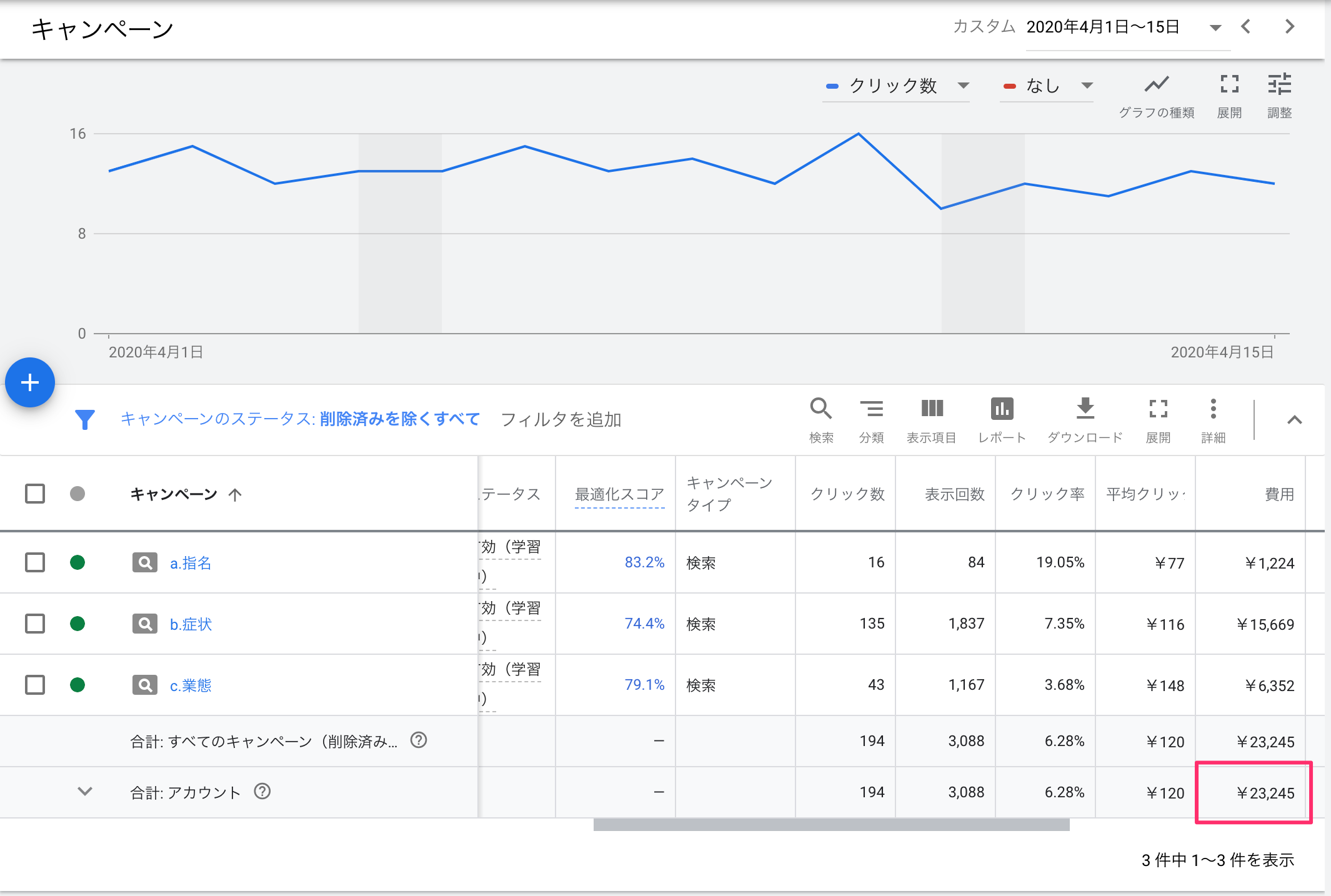The width and height of the screenshot is (1331, 896).
Task: Click the green status dot of a.指名
Action: click(77, 562)
